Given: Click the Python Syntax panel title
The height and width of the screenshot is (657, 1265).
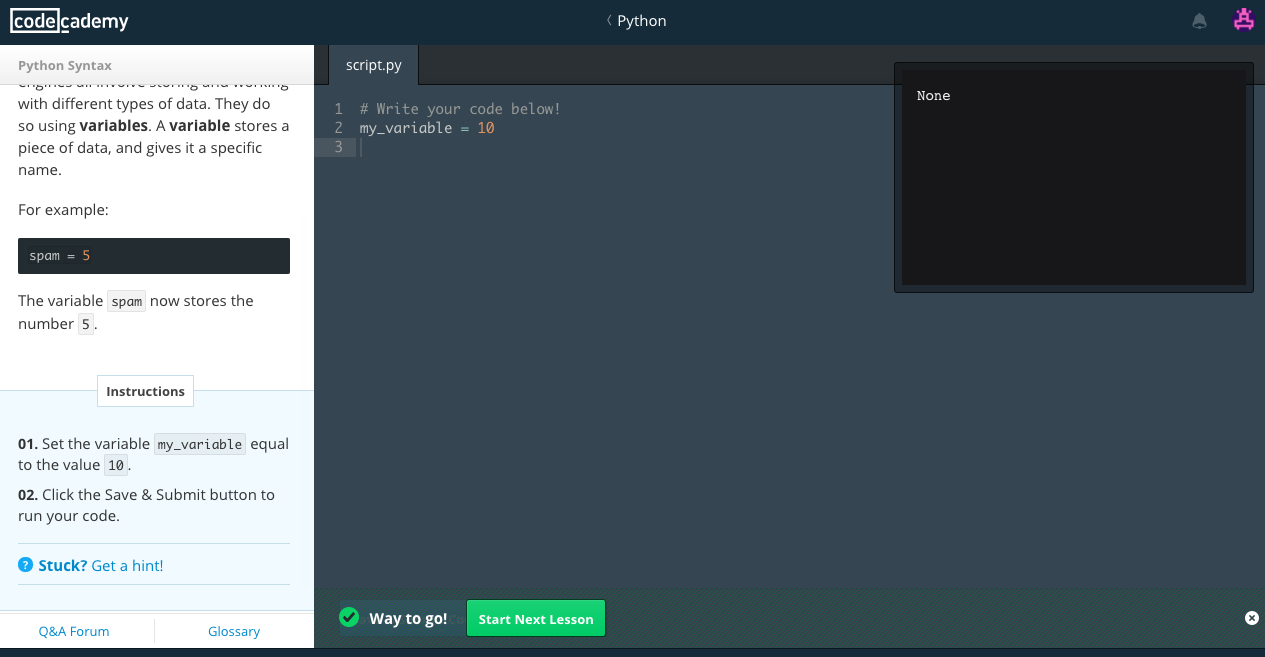Looking at the screenshot, I should pos(64,65).
